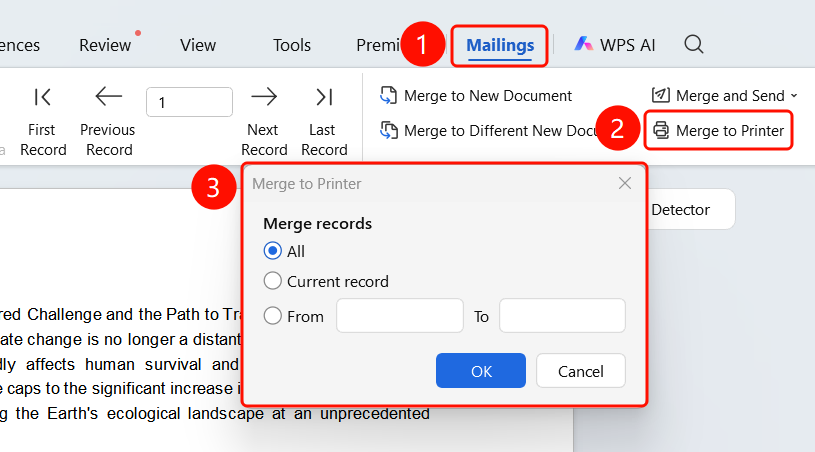Click the document paragraph text 'ecological landscape'

[x=186, y=414]
